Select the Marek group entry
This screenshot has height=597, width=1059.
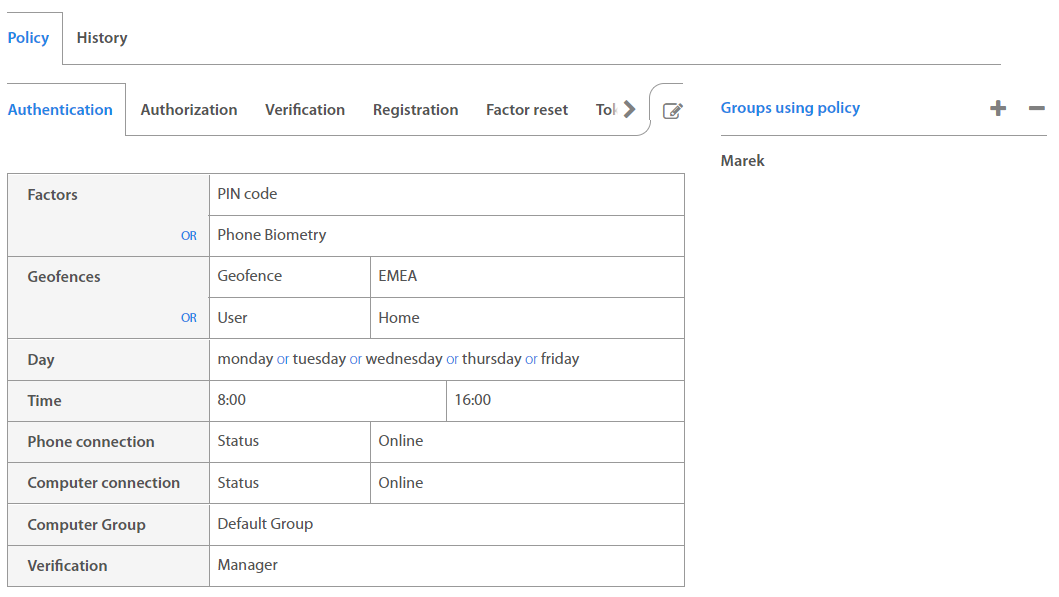point(743,161)
